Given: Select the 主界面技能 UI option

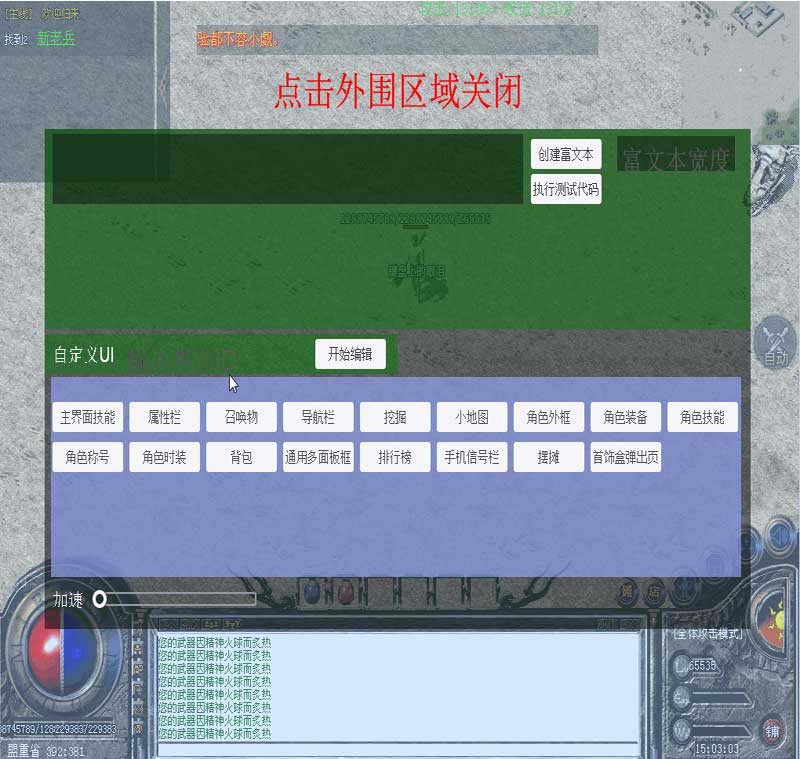Looking at the screenshot, I should tap(88, 417).
